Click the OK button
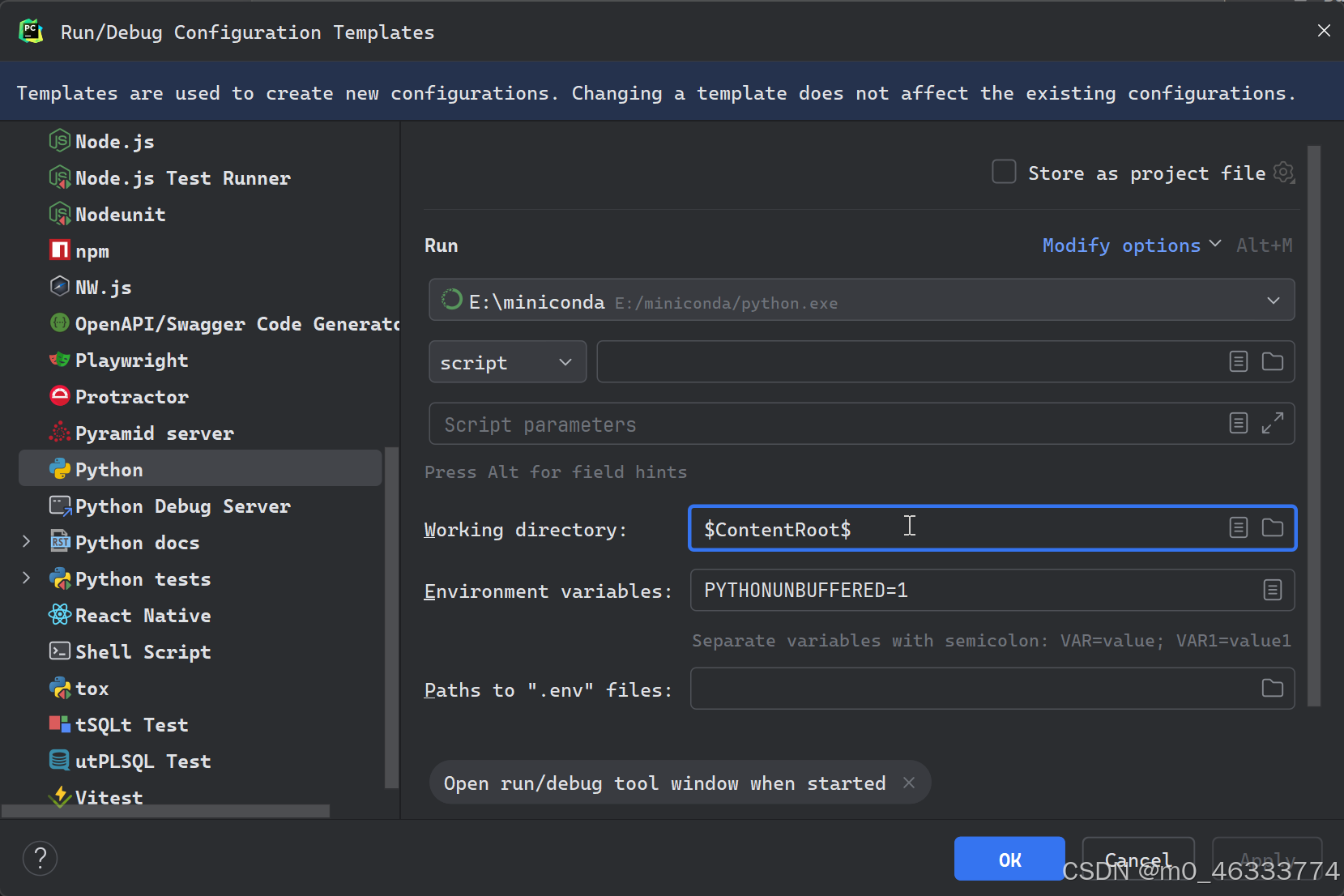The image size is (1344, 896). click(1009, 860)
